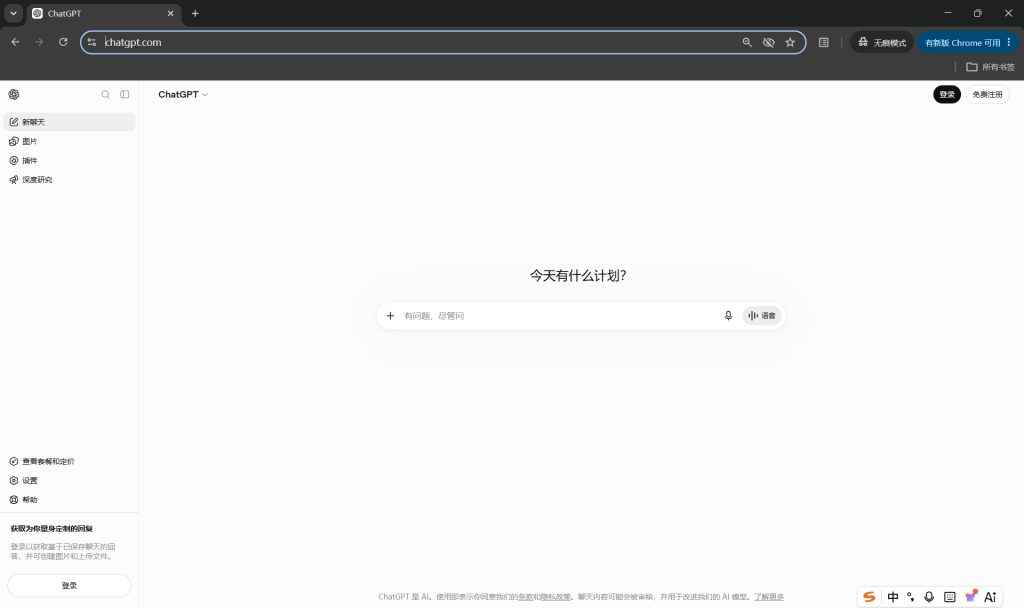Click the crossed-eye tracking protection icon
The image size is (1024, 608).
(x=769, y=42)
